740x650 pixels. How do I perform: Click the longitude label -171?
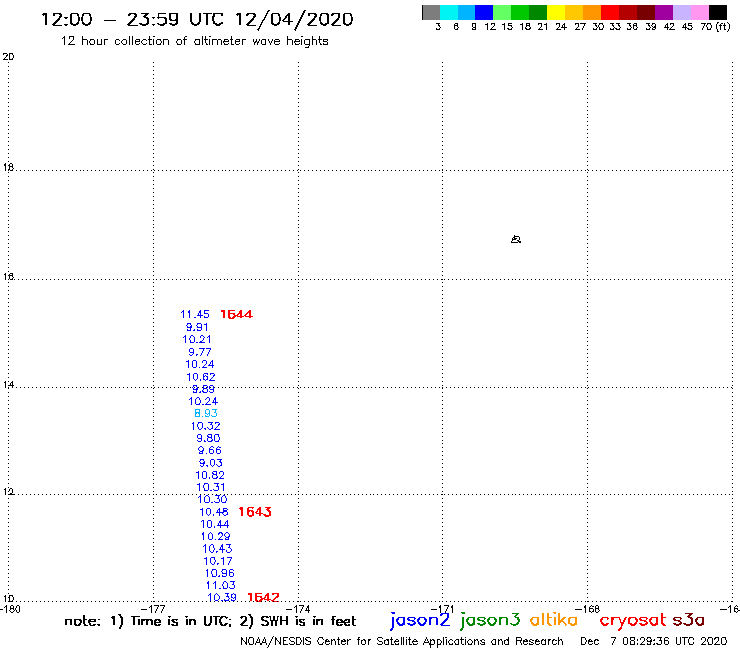[443, 609]
